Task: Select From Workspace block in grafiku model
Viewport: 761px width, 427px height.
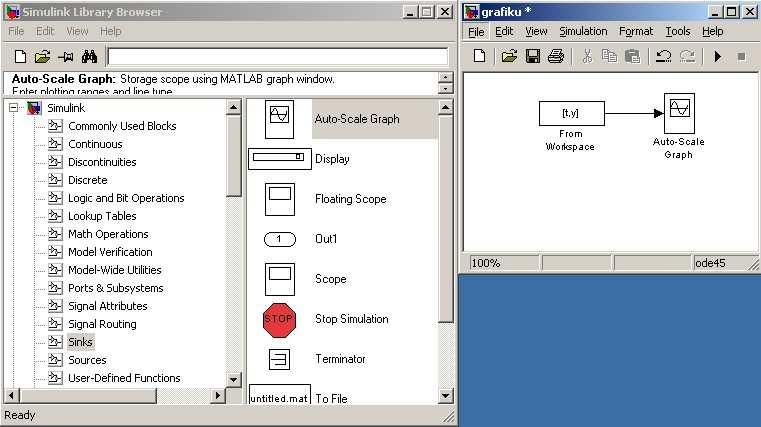Action: [x=572, y=114]
